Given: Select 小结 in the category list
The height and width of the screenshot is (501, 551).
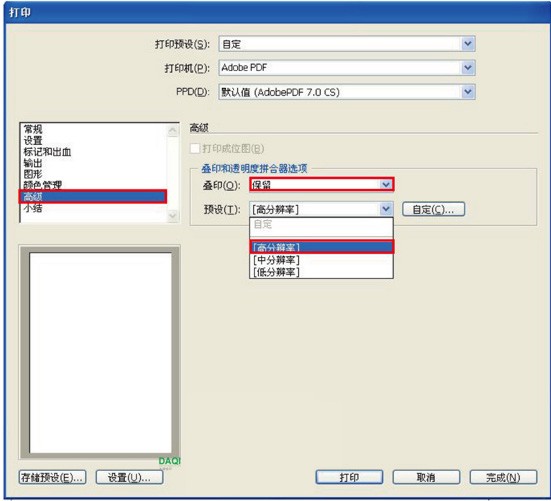Looking at the screenshot, I should tap(33, 208).
